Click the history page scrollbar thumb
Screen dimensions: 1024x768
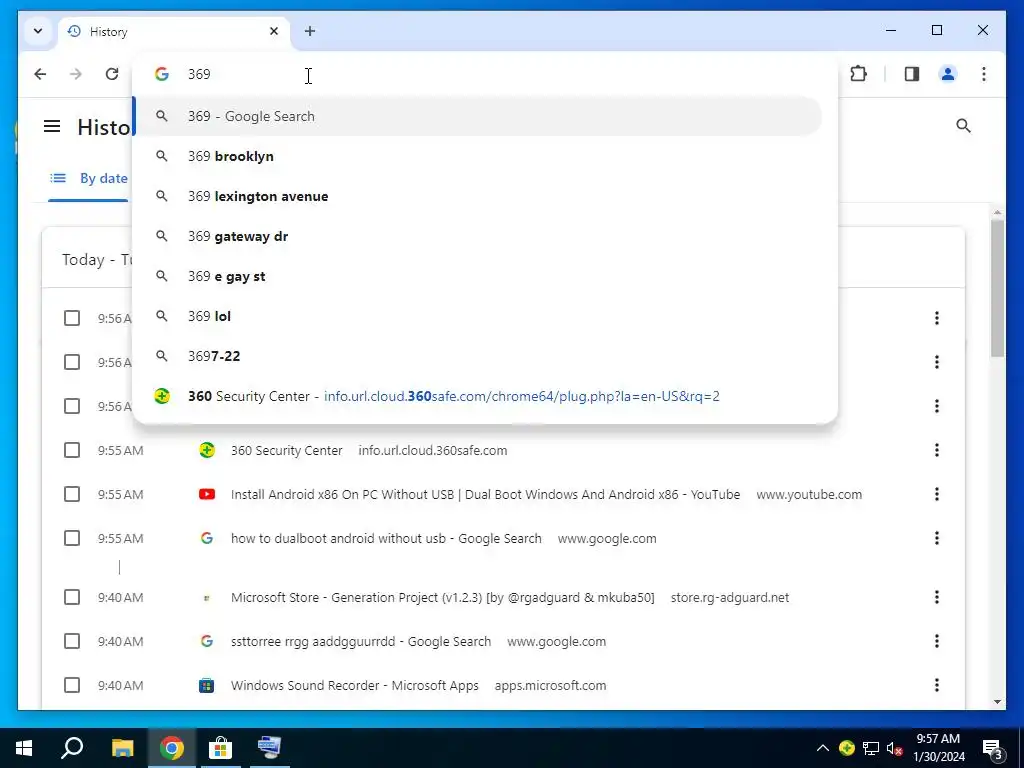click(x=997, y=288)
